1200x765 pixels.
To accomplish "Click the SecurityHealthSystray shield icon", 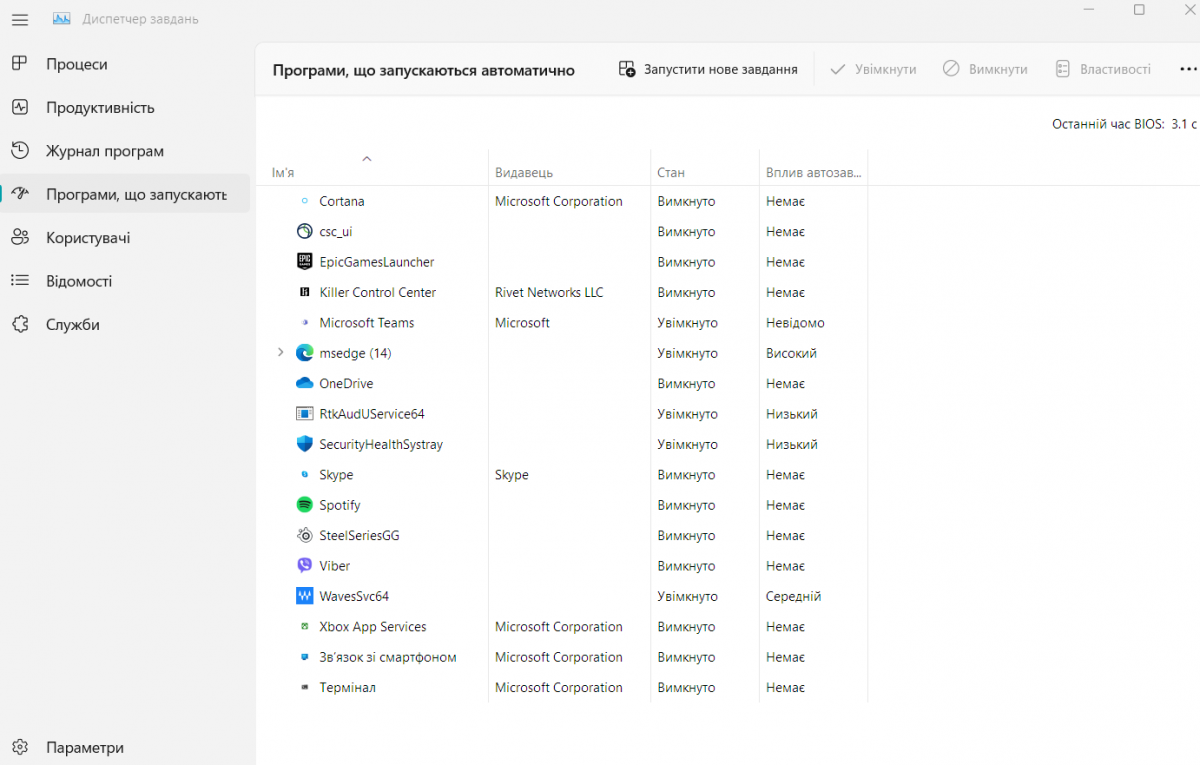I will [x=305, y=444].
